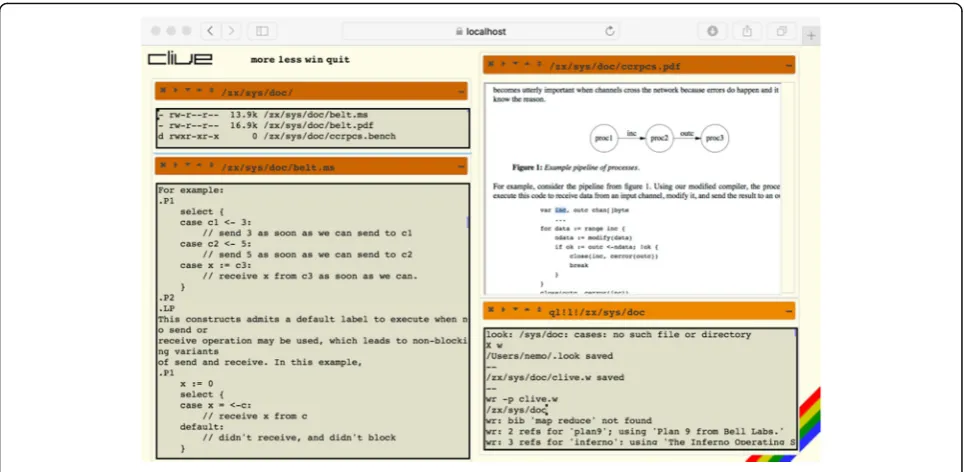Click 'x := 0' line in belt.ms

point(197,383)
